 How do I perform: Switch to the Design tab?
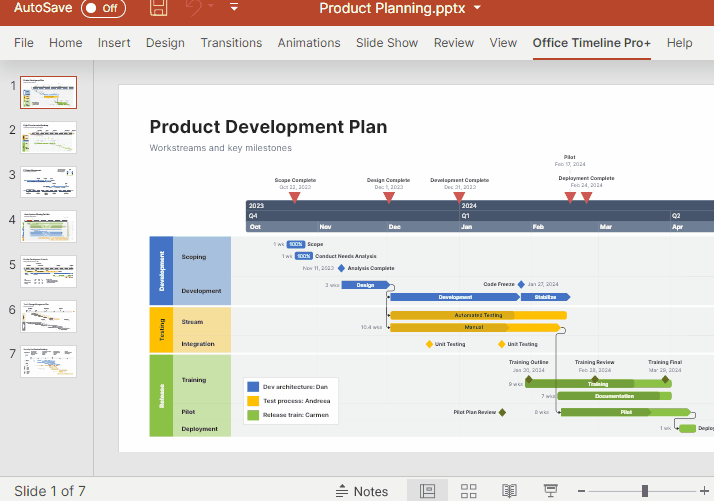[165, 43]
